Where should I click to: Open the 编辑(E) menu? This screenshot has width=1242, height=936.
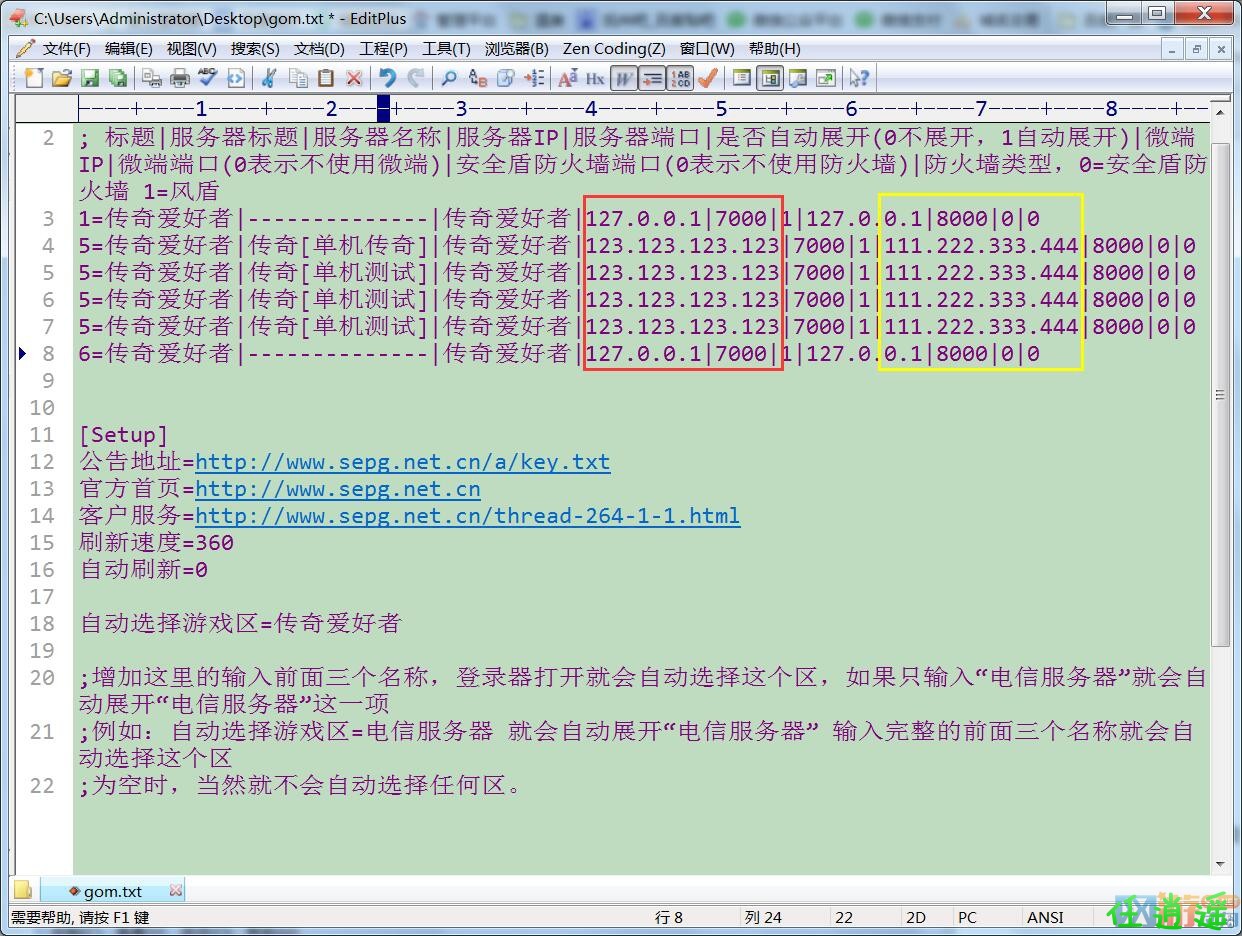[129, 48]
